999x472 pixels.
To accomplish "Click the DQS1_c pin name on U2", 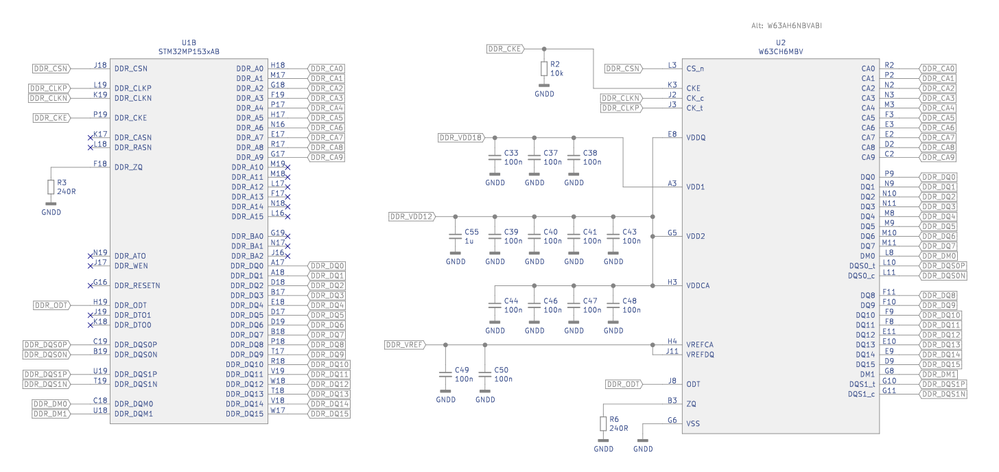I will [862, 394].
